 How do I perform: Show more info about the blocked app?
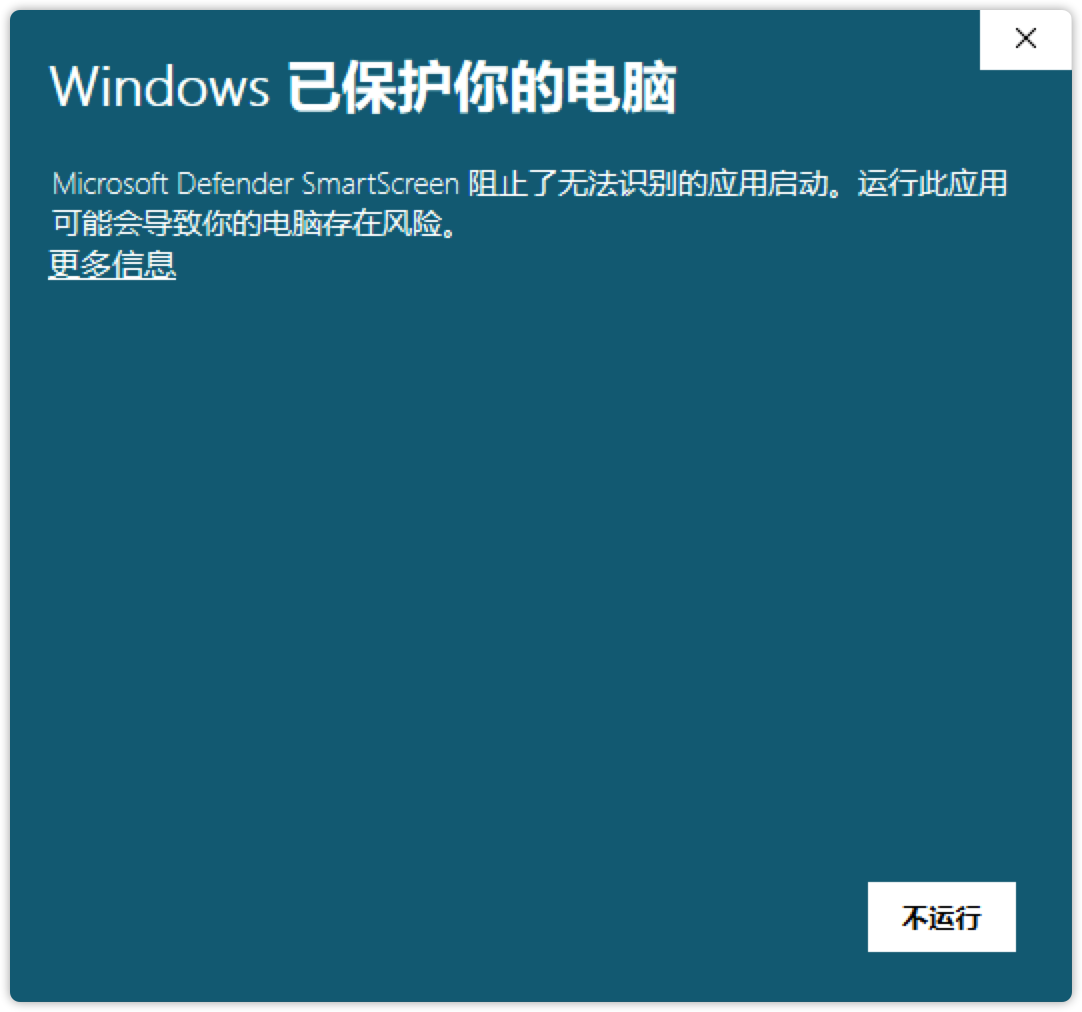point(112,264)
